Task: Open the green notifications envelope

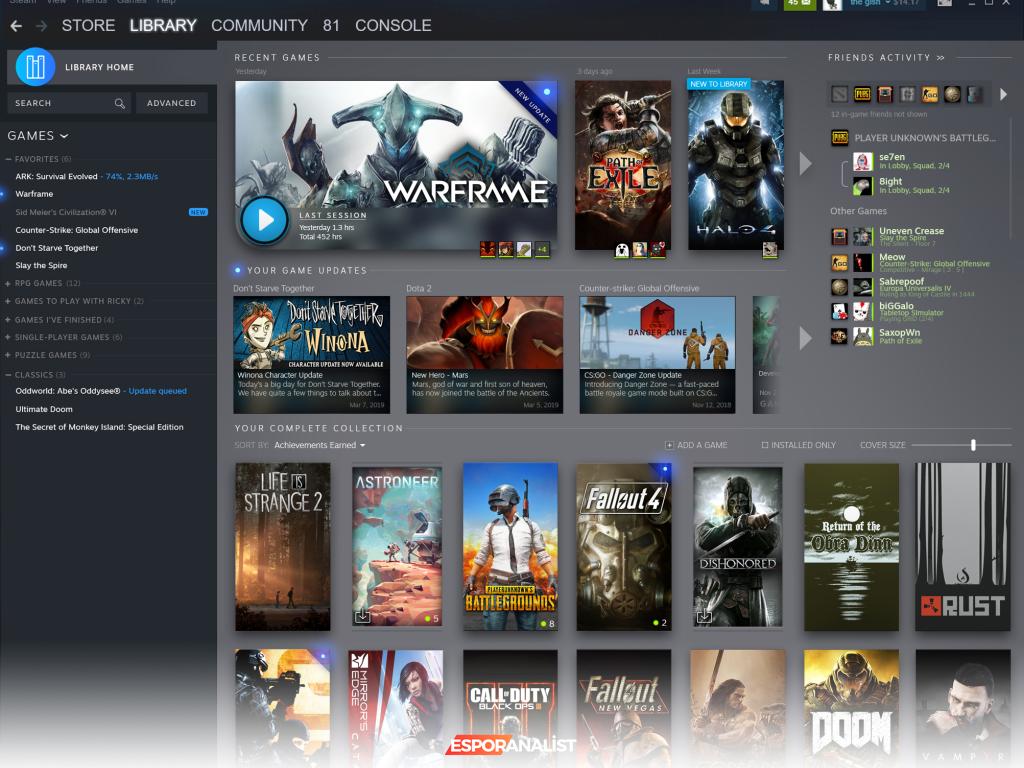Action: (x=799, y=4)
